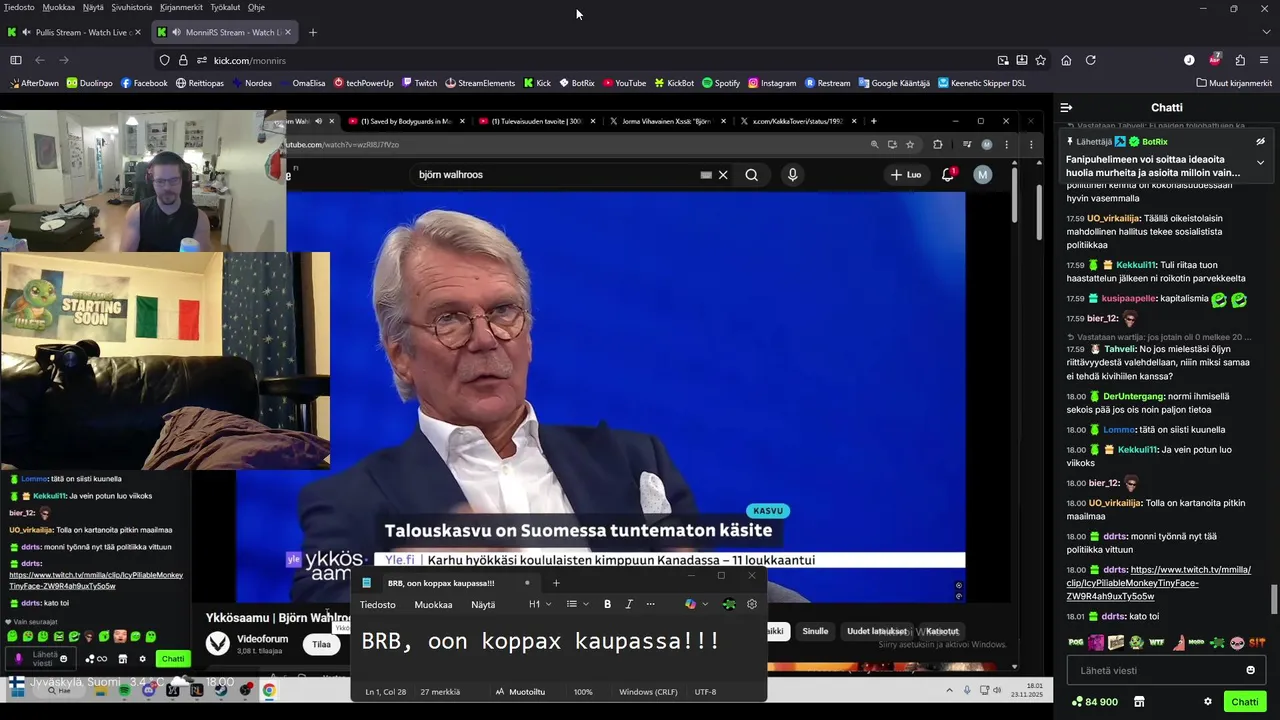
Task: Open the tab list dropdown arrow
Action: tap(1264, 32)
